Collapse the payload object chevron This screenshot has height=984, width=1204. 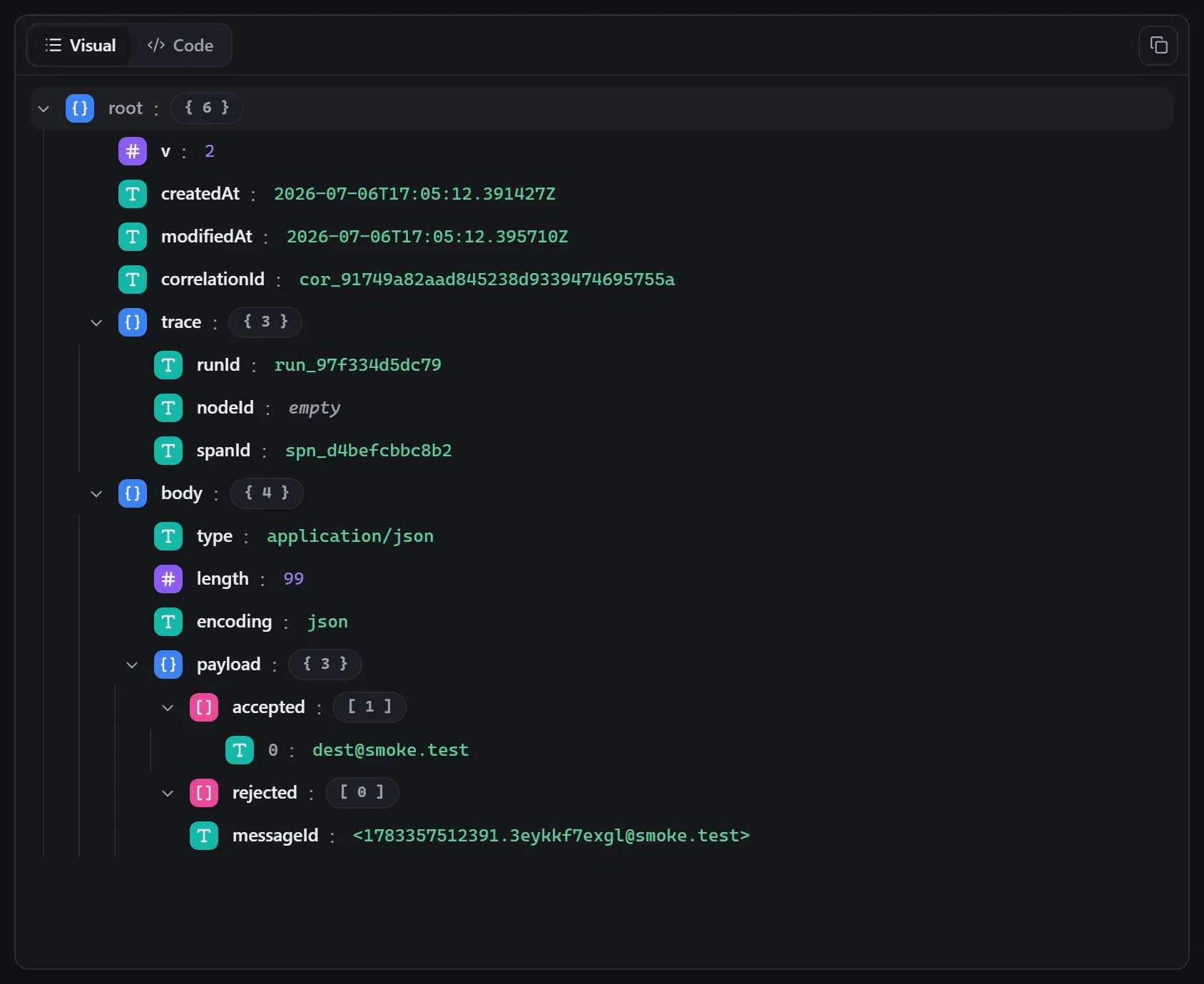click(x=132, y=665)
